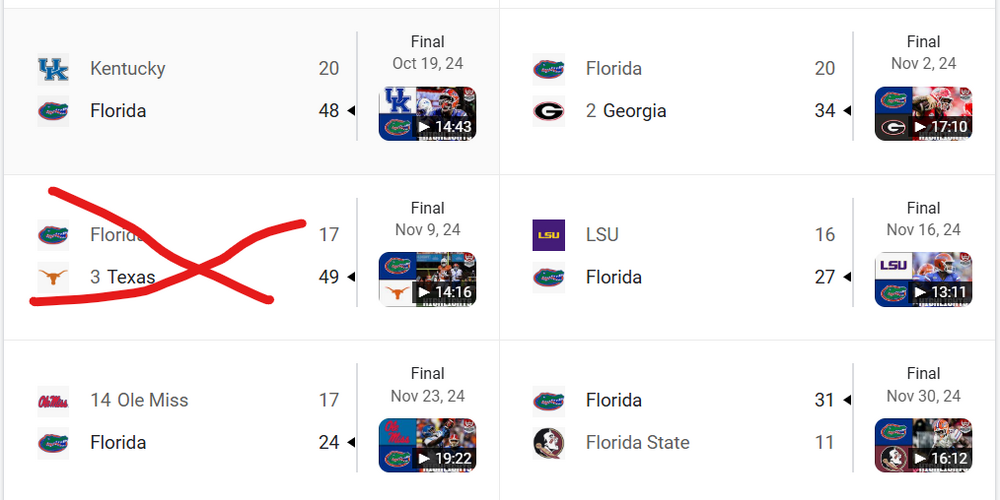Click the Ole Miss logo icon

[53, 401]
